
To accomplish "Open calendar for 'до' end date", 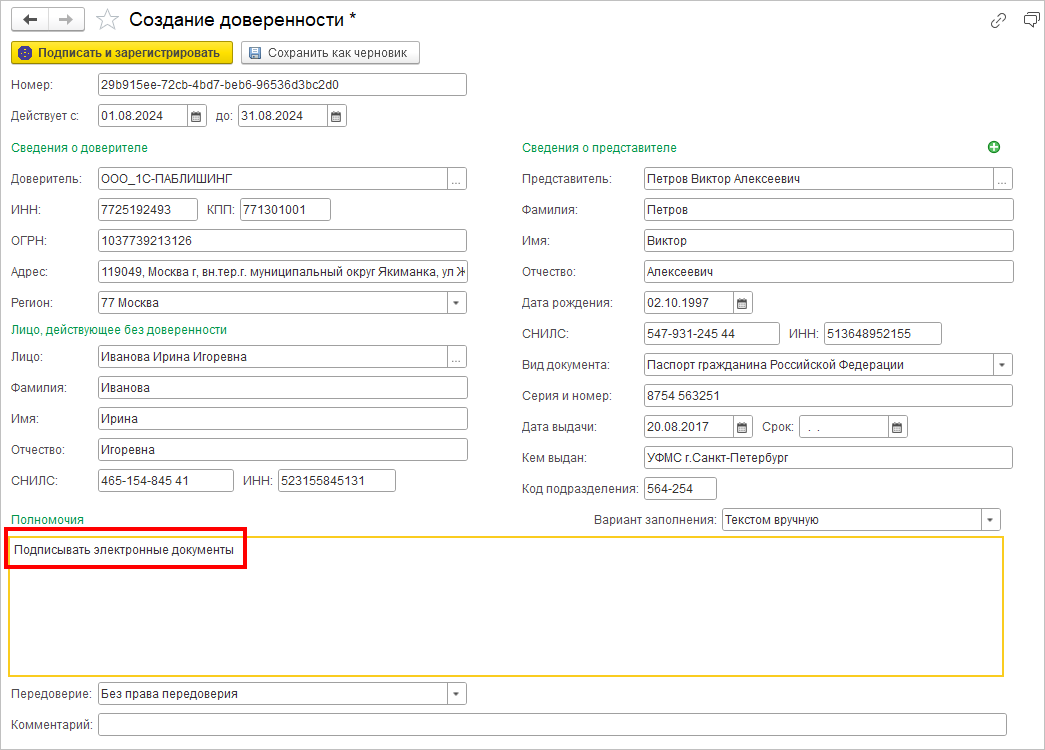I will coord(337,116).
